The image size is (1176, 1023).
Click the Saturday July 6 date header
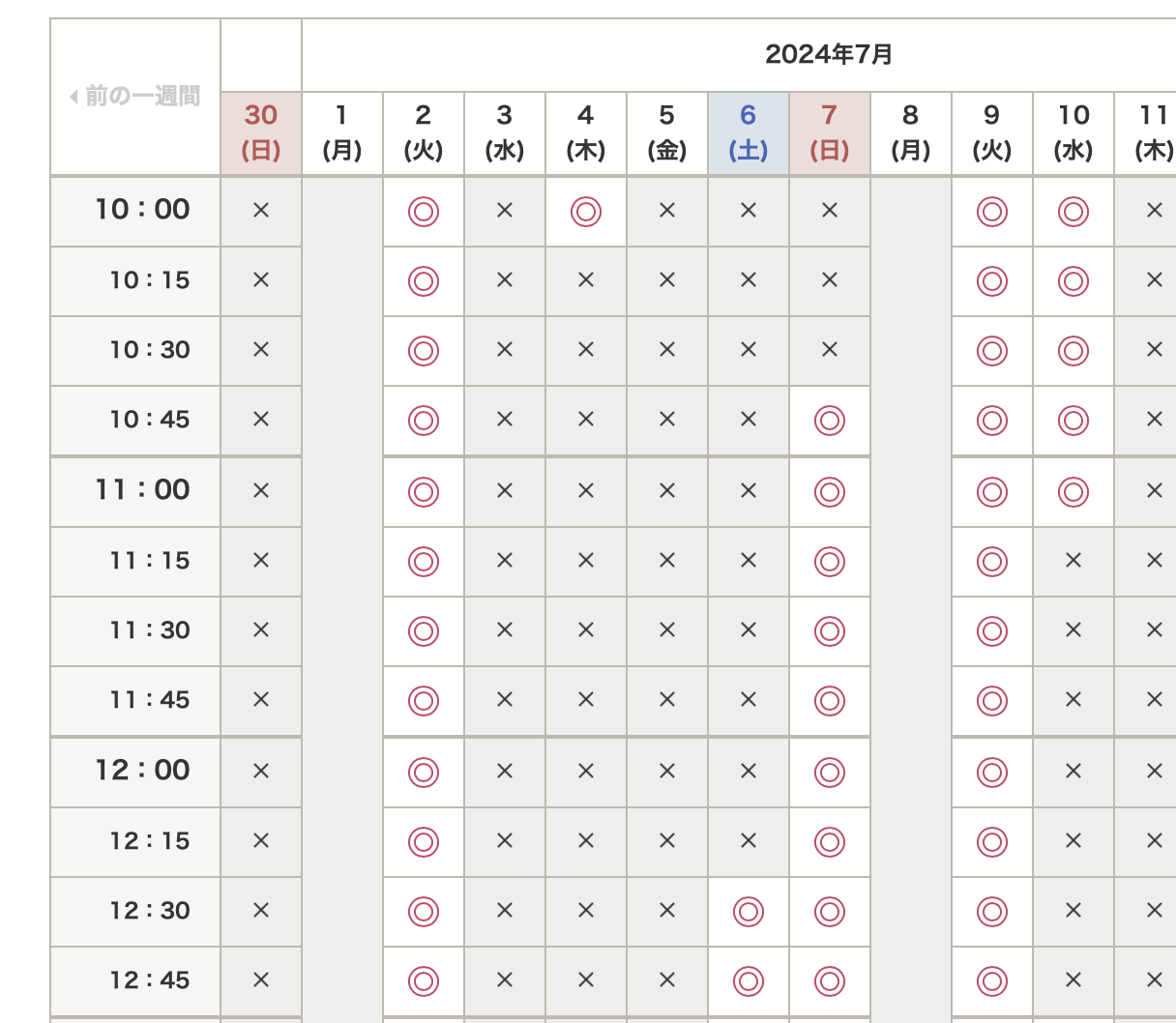[749, 132]
